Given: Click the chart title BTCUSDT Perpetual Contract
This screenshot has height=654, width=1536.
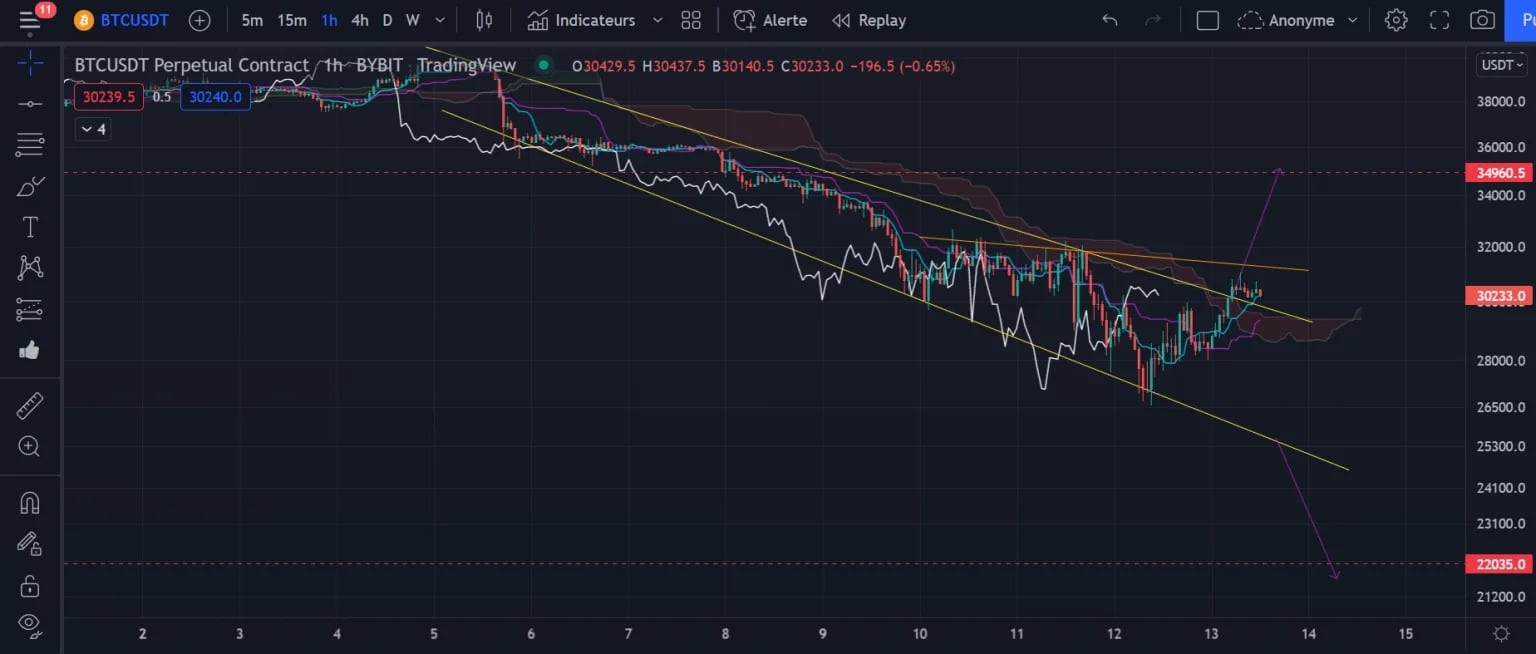Looking at the screenshot, I should [191, 65].
